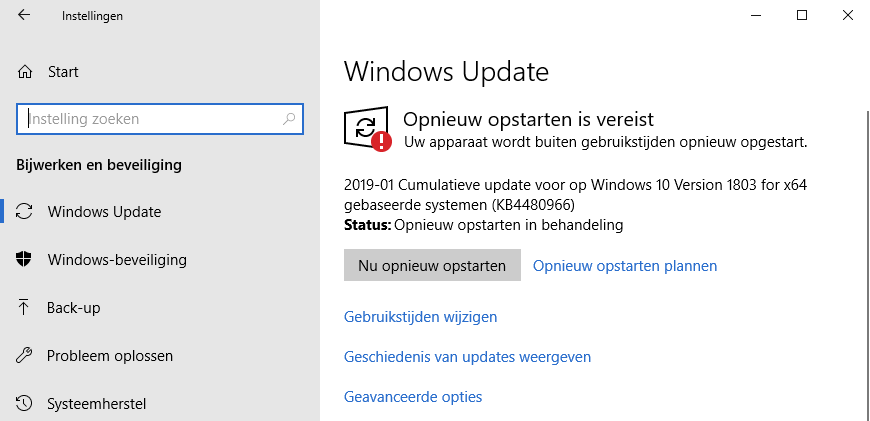Open Windows-beveiliging in the sidebar

point(116,260)
